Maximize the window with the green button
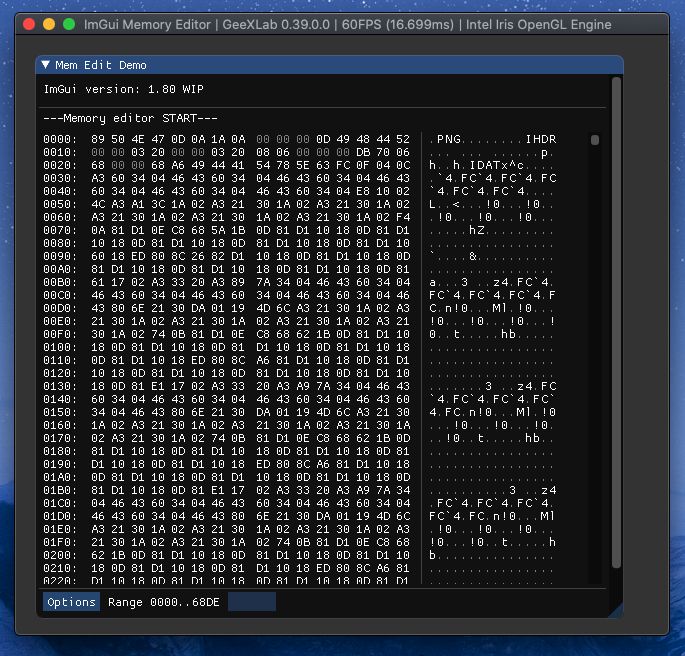This screenshot has height=656, width=685. [69, 24]
